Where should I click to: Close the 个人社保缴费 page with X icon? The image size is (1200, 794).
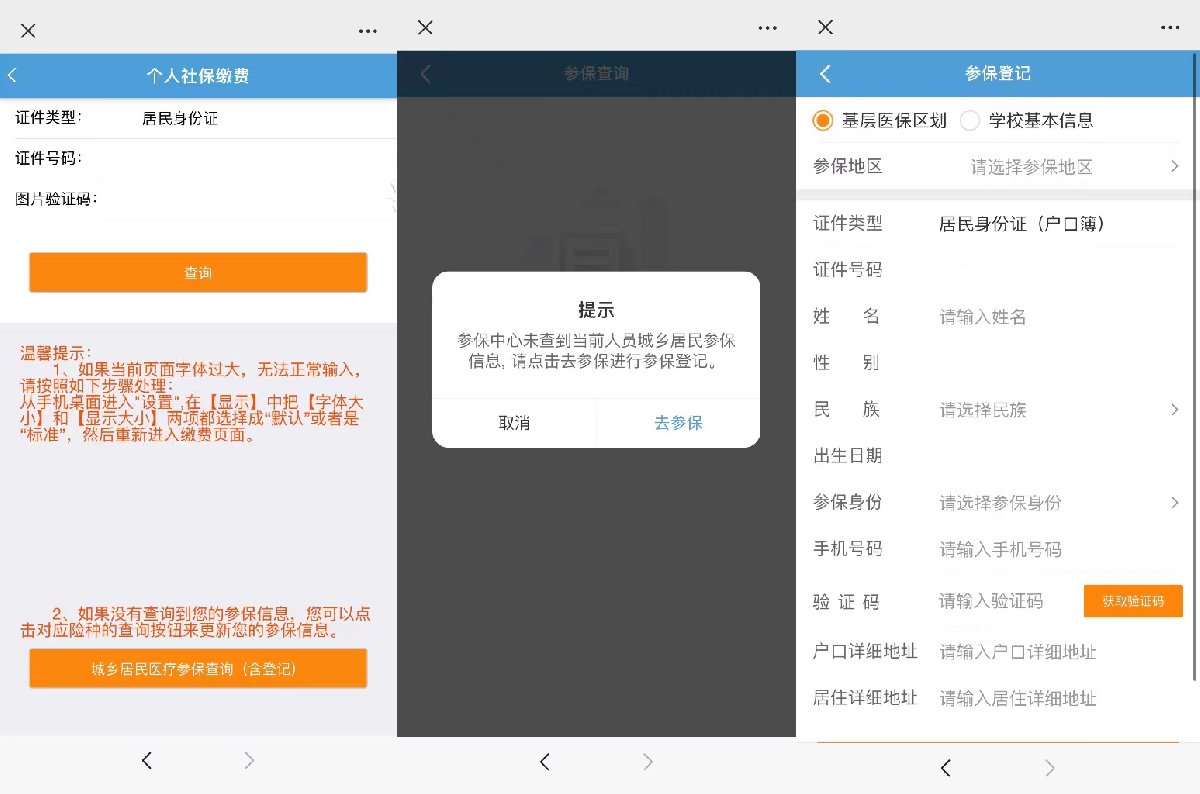28,31
